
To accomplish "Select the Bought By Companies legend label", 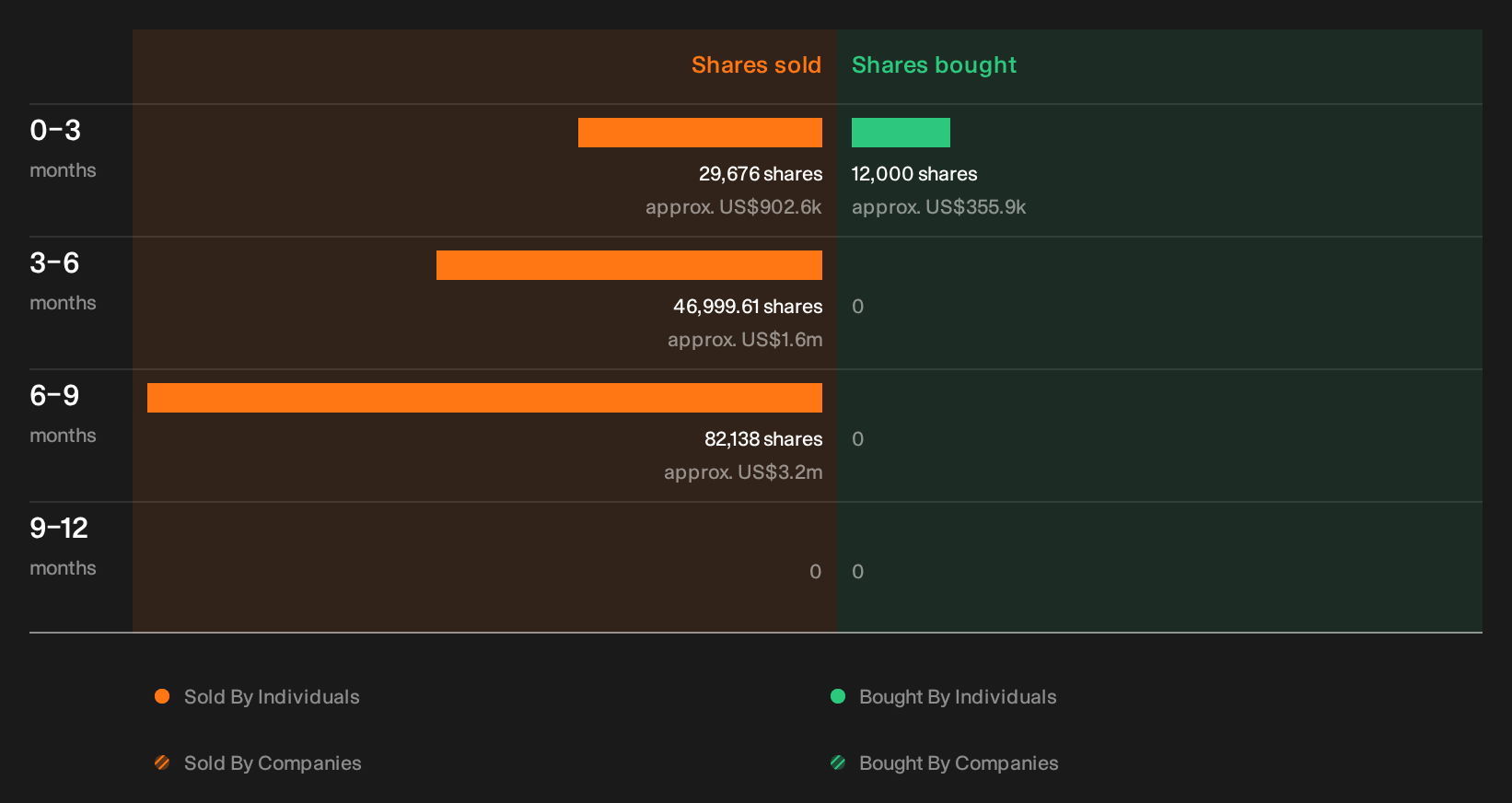I will (959, 763).
